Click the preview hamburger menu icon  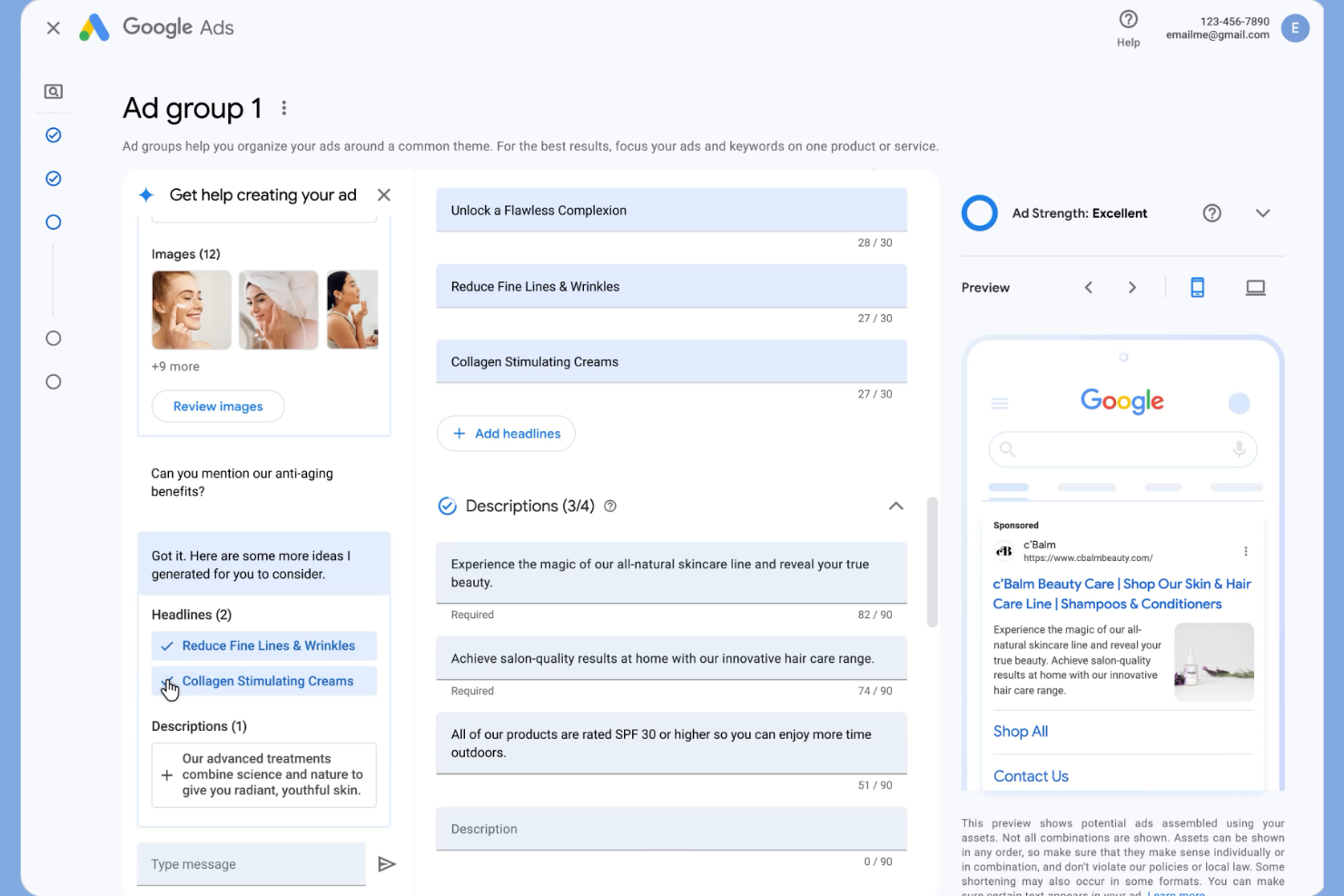tap(1000, 403)
